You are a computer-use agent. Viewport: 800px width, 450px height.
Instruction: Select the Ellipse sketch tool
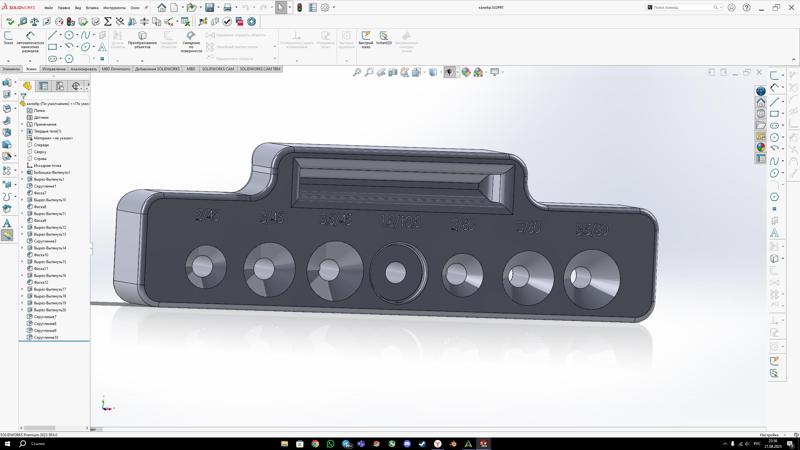coord(85,47)
